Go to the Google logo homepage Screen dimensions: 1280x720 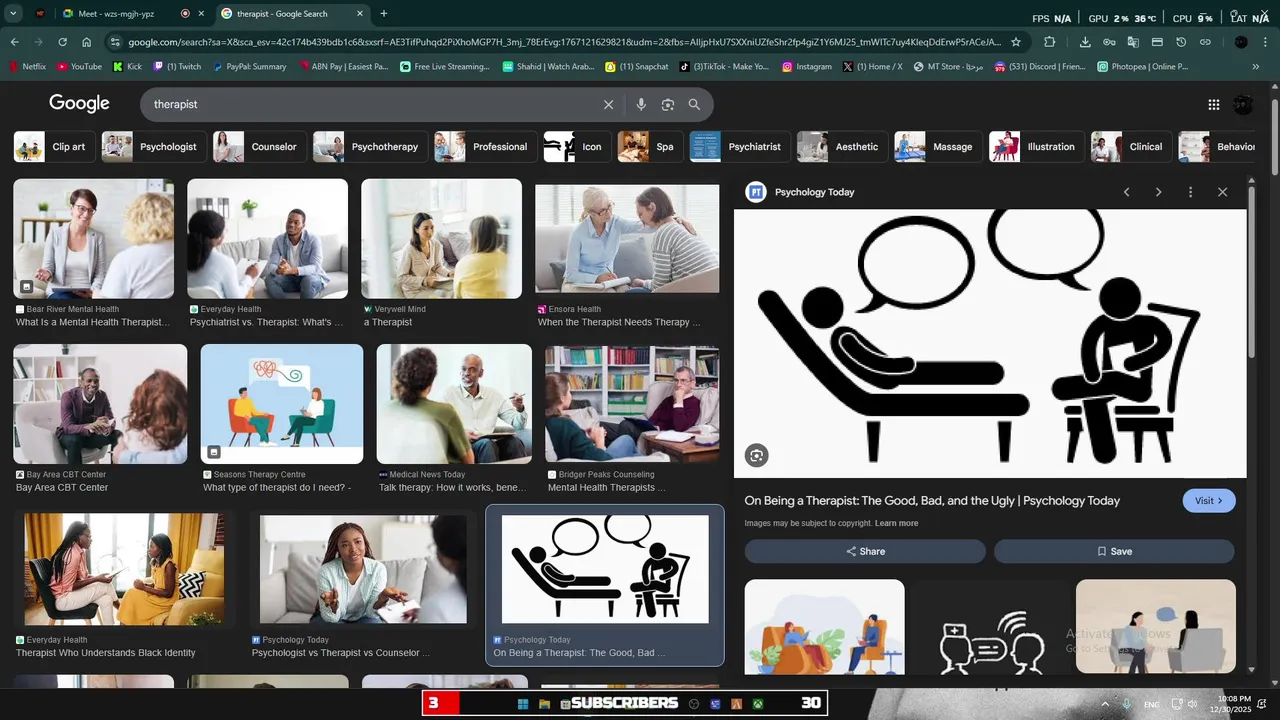pos(79,104)
